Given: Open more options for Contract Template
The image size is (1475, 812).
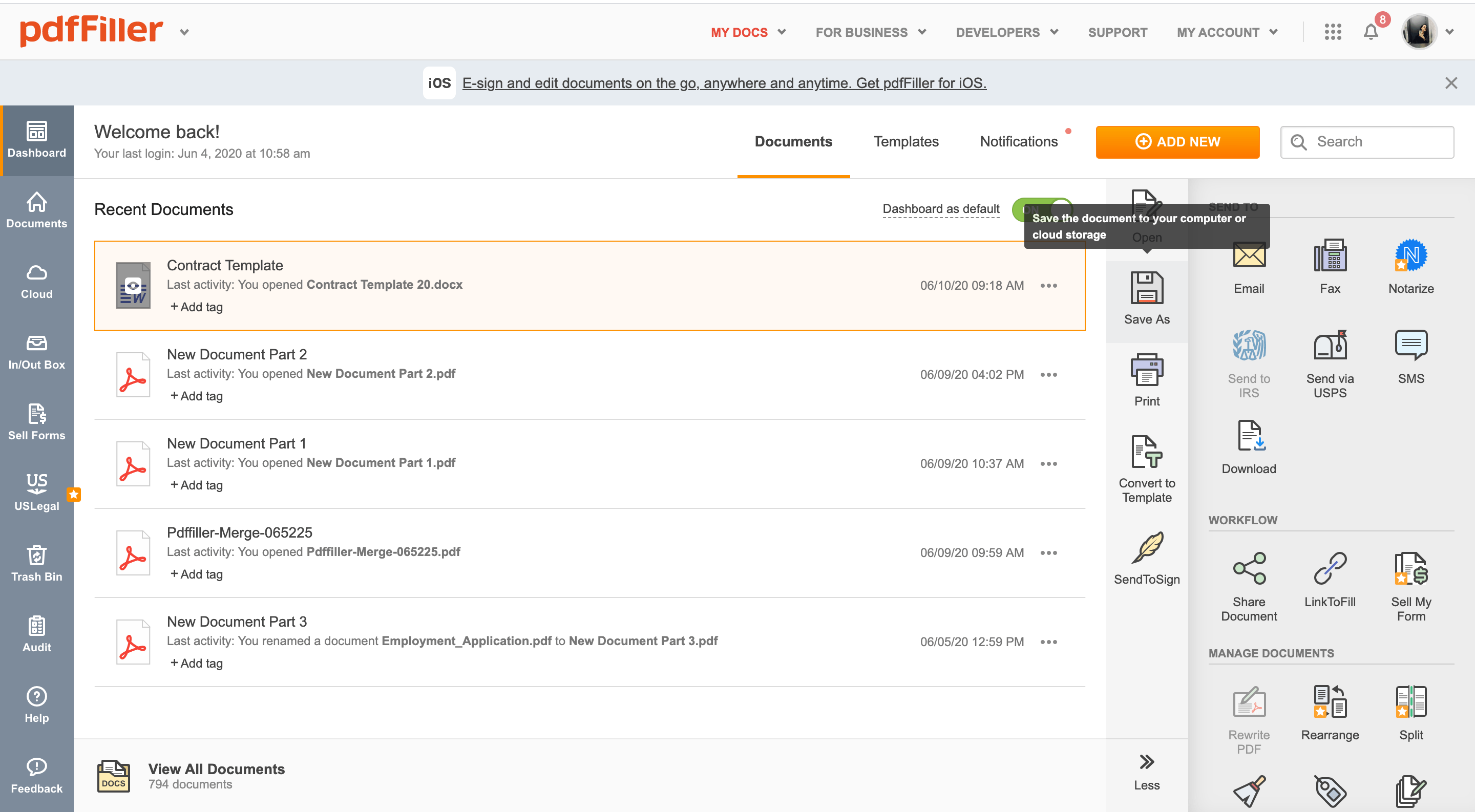Looking at the screenshot, I should click(x=1048, y=286).
